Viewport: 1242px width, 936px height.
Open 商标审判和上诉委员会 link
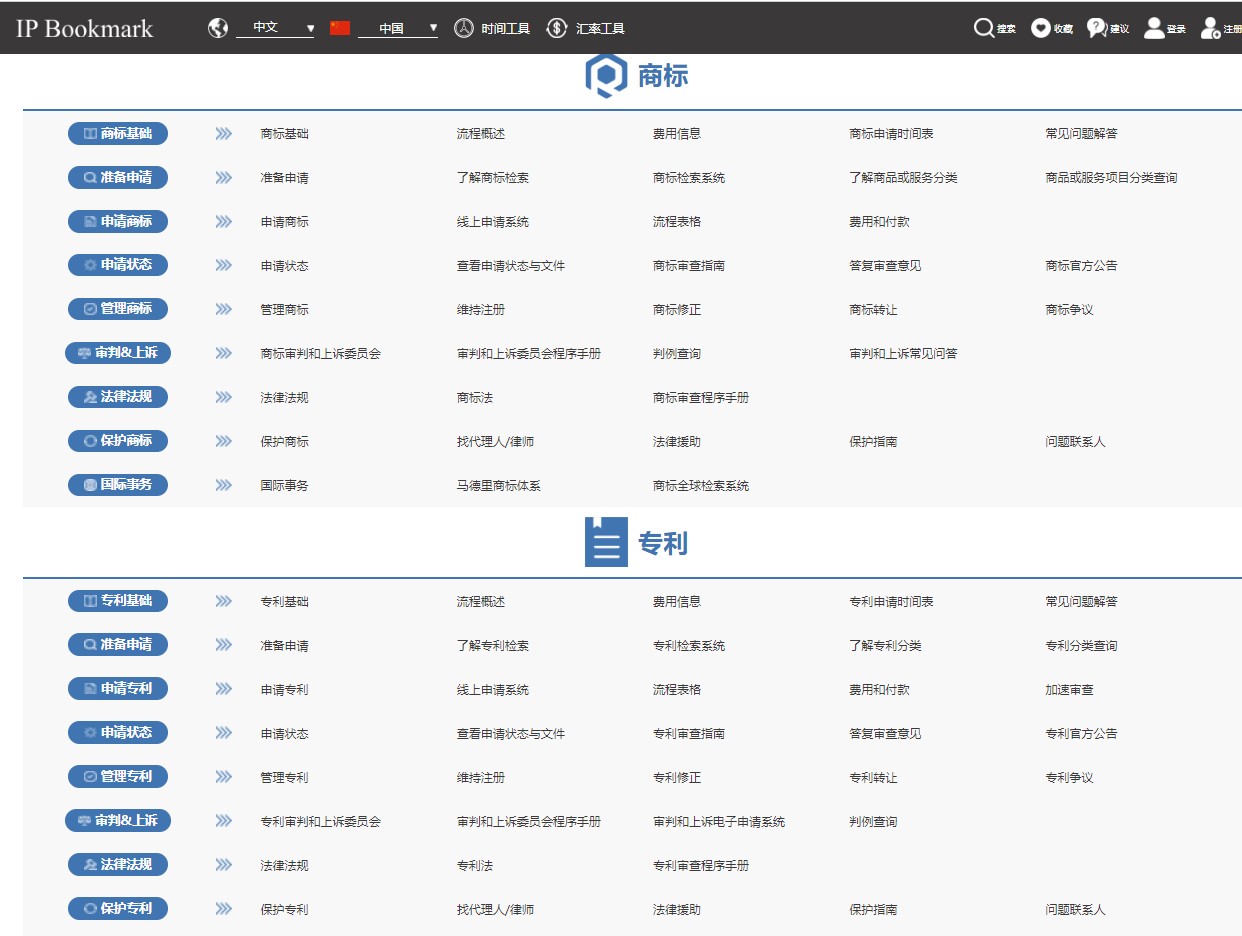pos(321,354)
